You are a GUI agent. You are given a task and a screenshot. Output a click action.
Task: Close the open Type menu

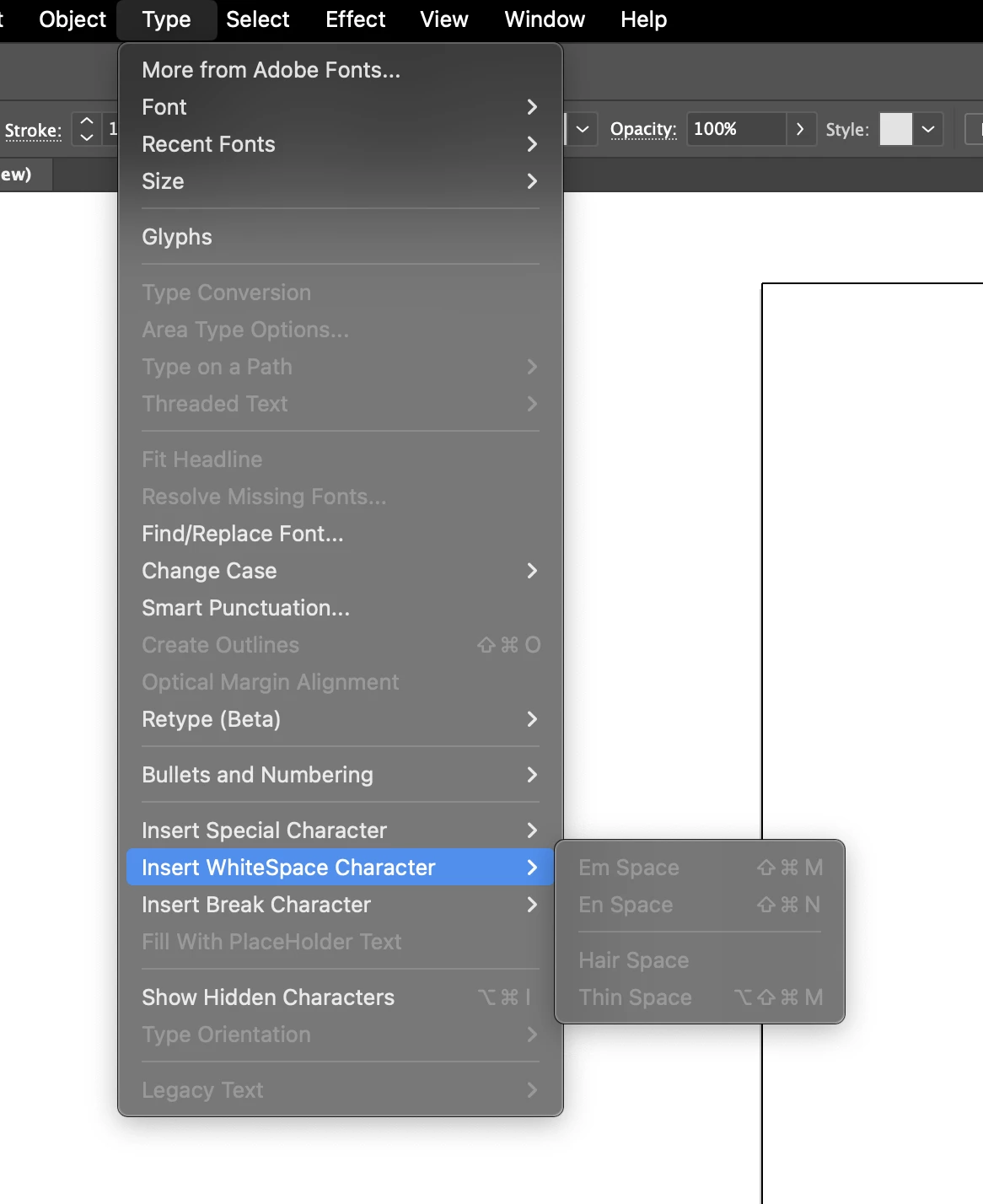coord(166,19)
